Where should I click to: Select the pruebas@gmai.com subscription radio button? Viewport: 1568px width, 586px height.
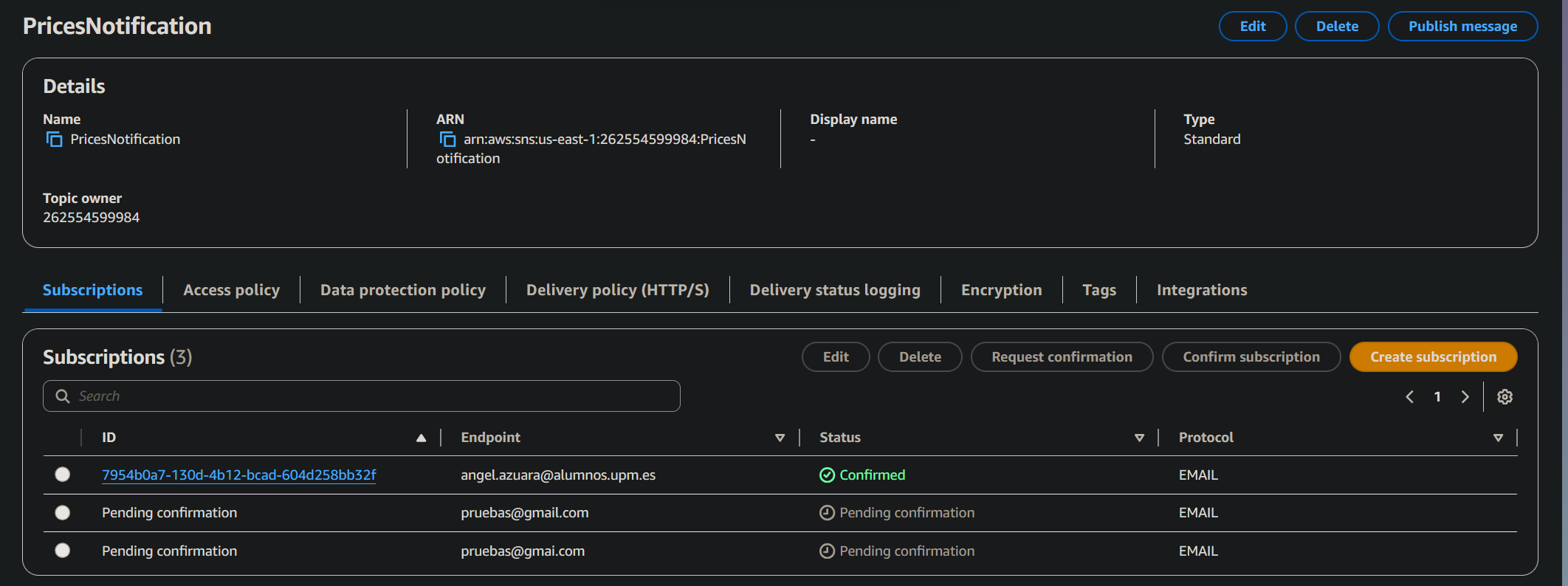click(x=63, y=551)
